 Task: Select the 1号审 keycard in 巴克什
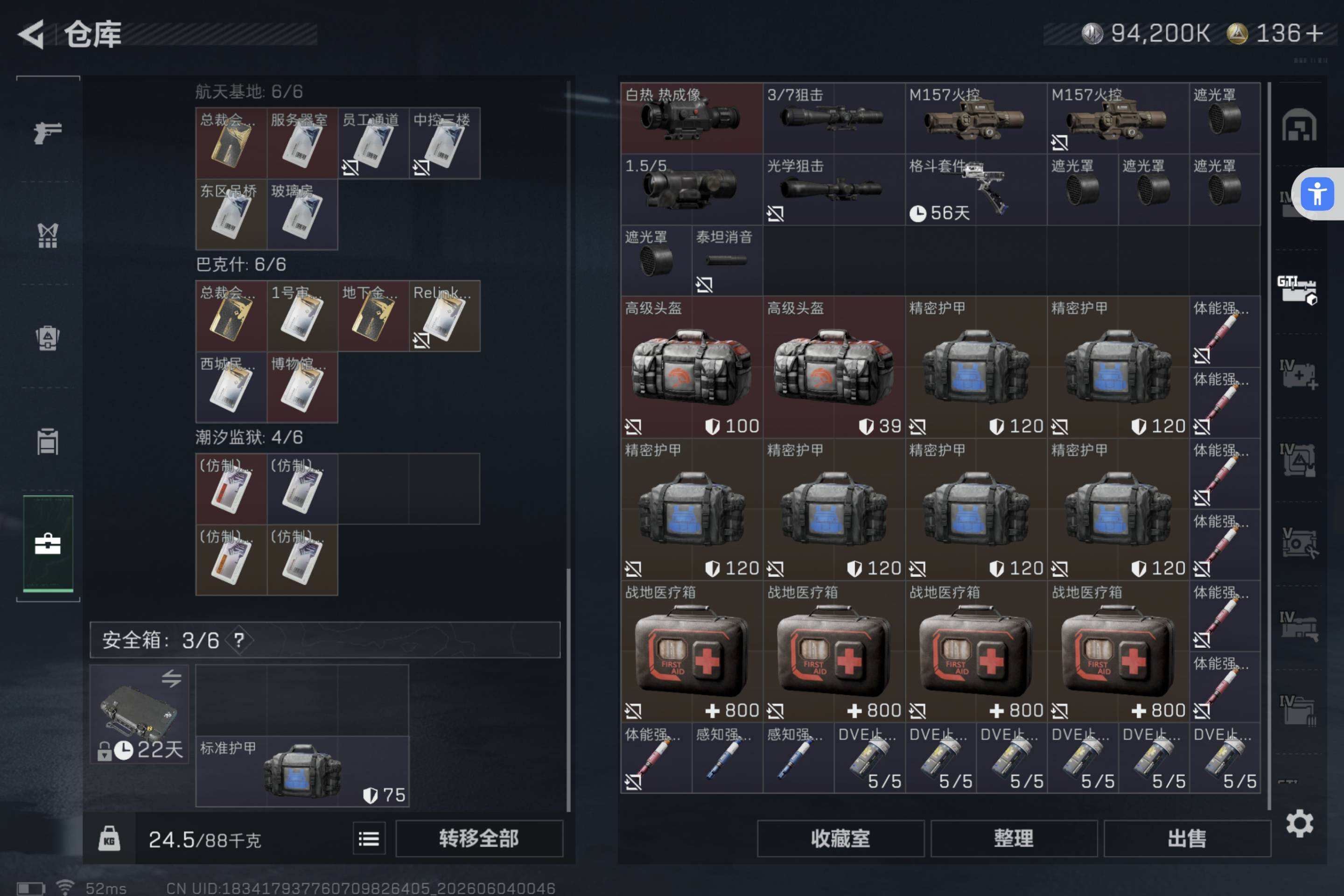pos(302,316)
